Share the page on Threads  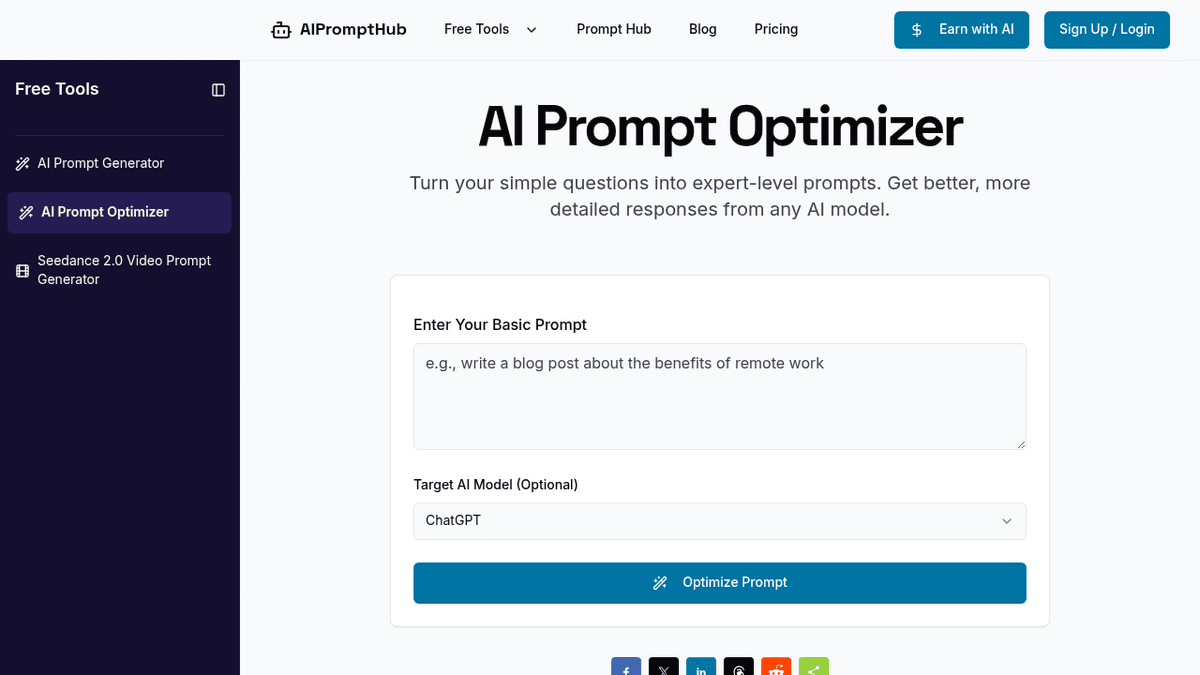739,668
